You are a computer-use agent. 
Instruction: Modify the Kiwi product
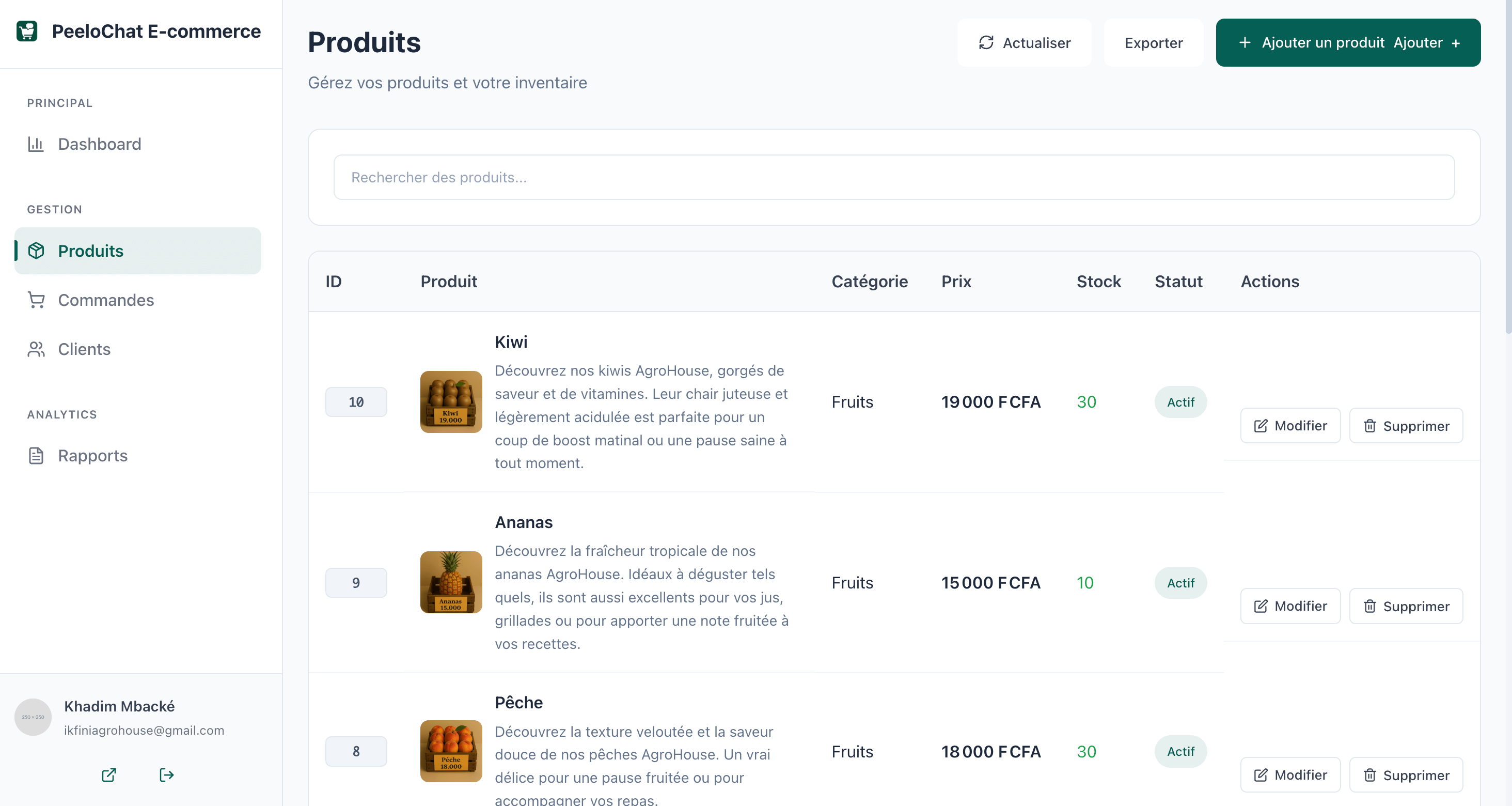(x=1290, y=425)
